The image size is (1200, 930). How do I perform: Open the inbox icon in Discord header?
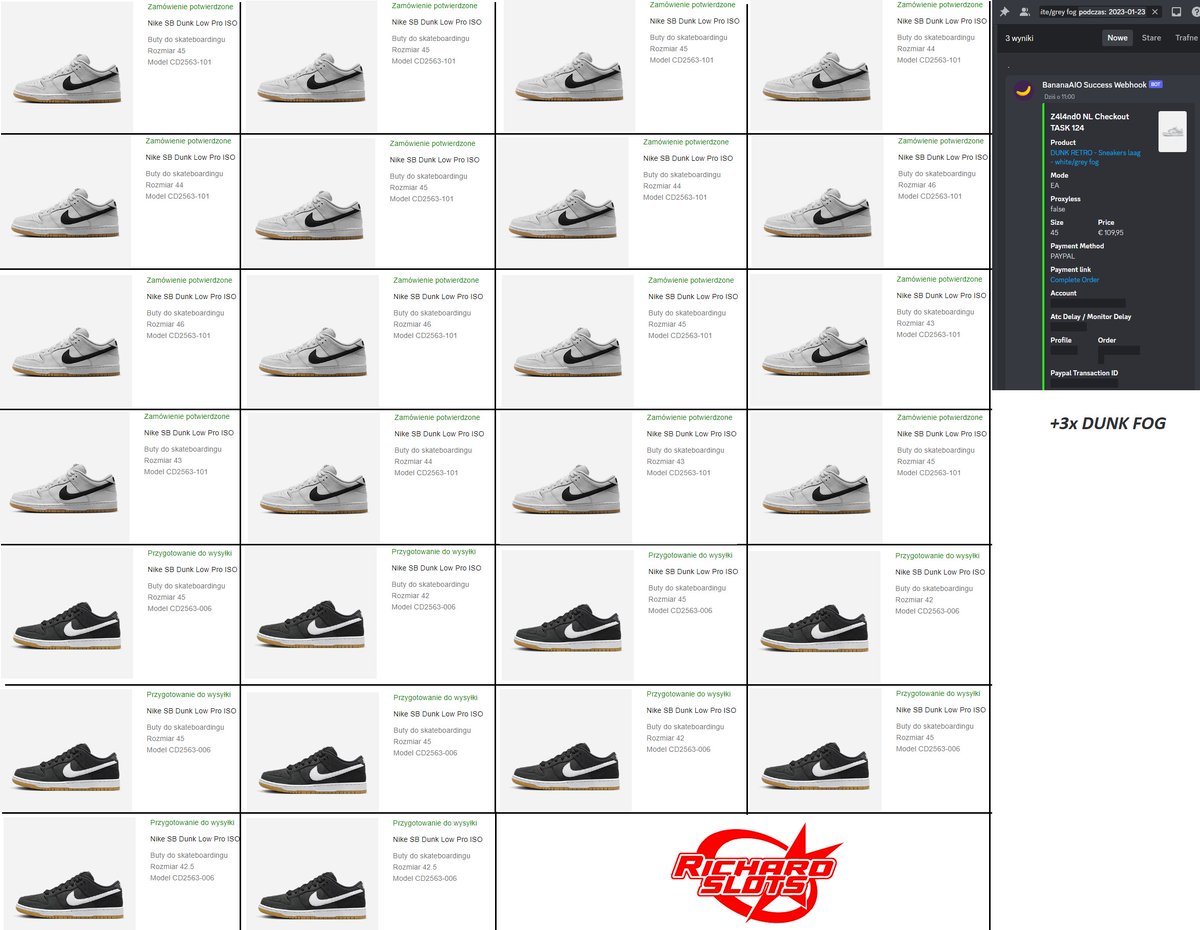click(x=1177, y=12)
